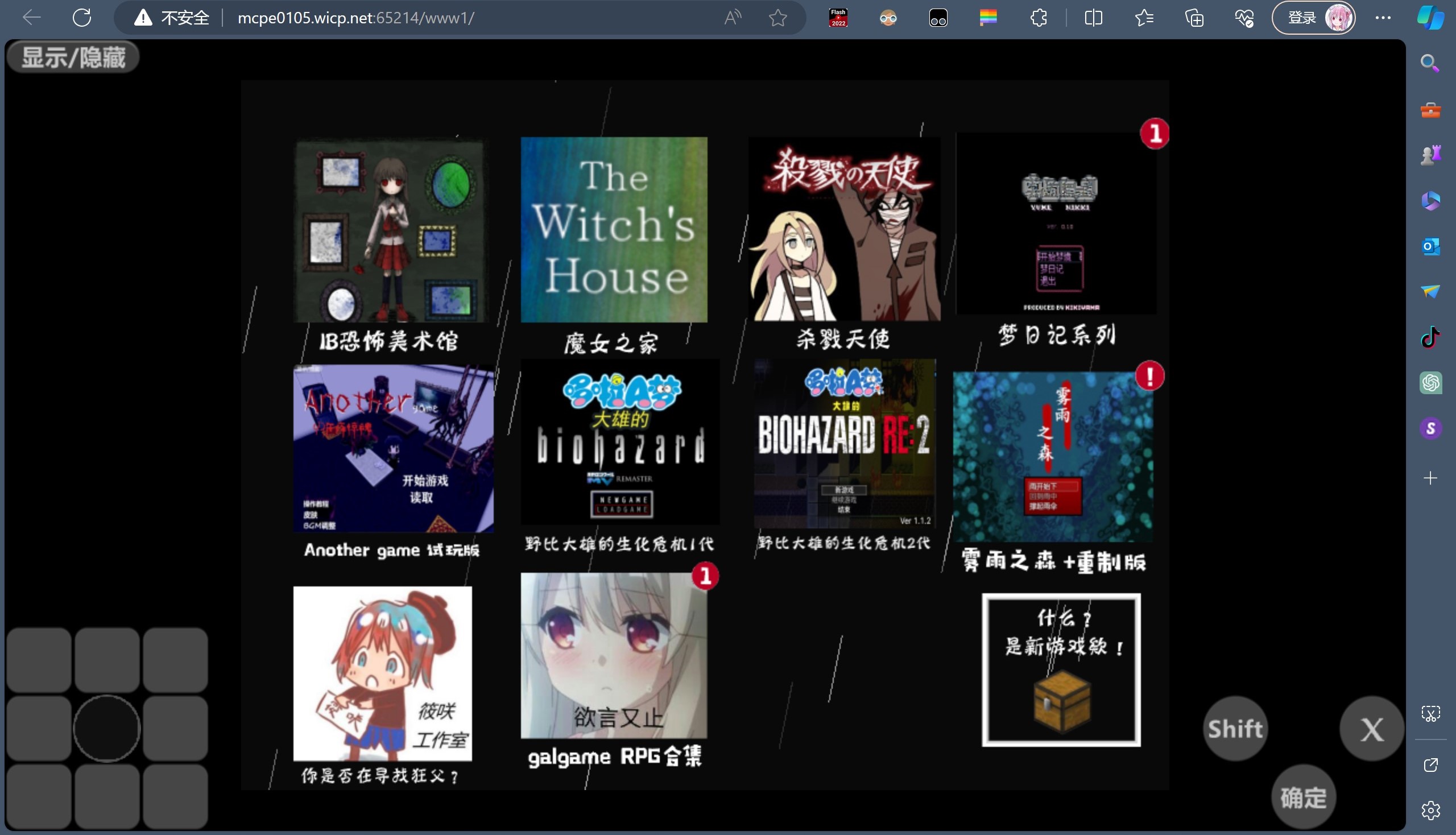Click the rainbow stripes extension icon
Viewport: 1456px width, 835px height.
988,18
